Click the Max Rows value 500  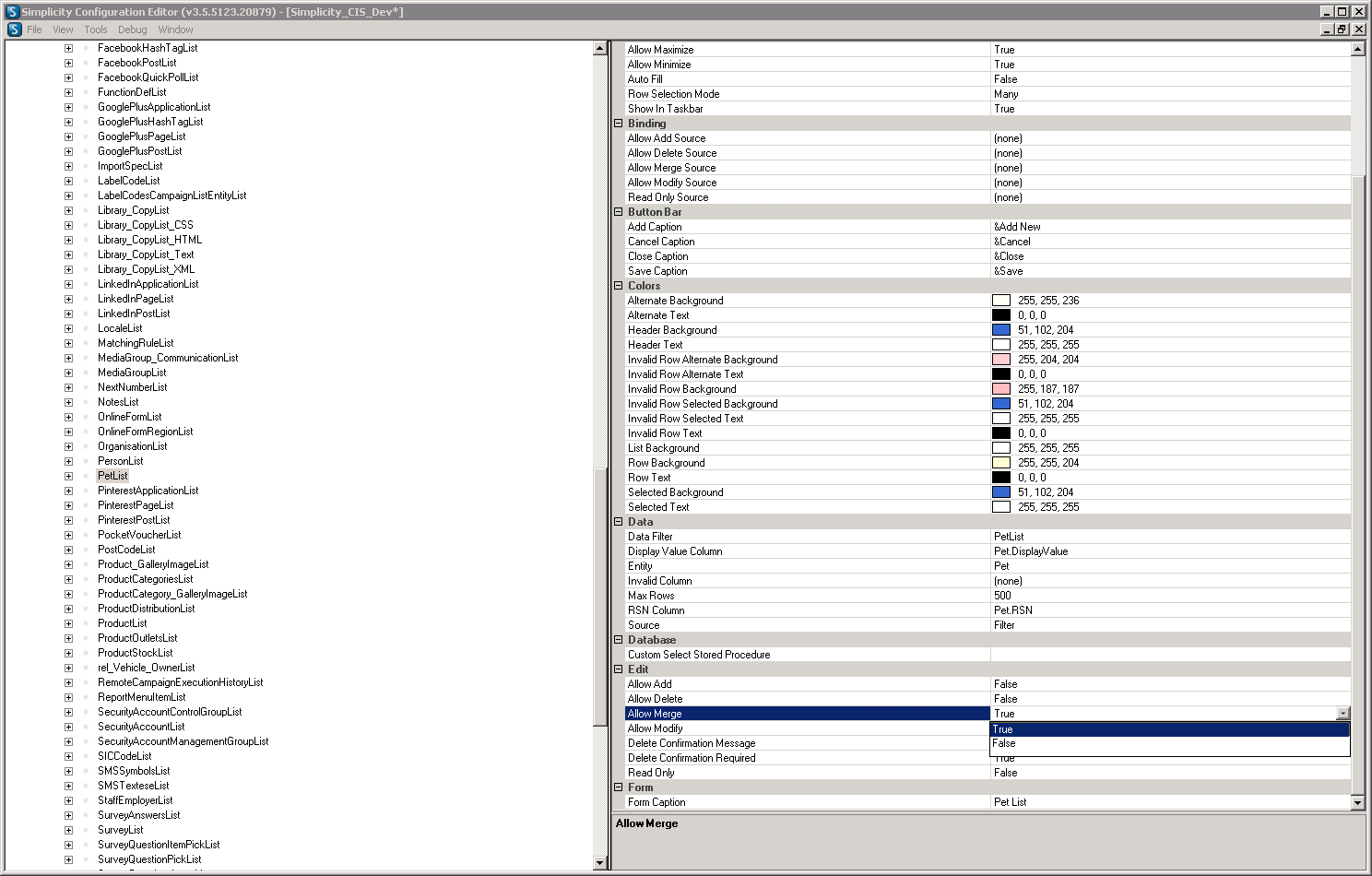coord(1002,596)
